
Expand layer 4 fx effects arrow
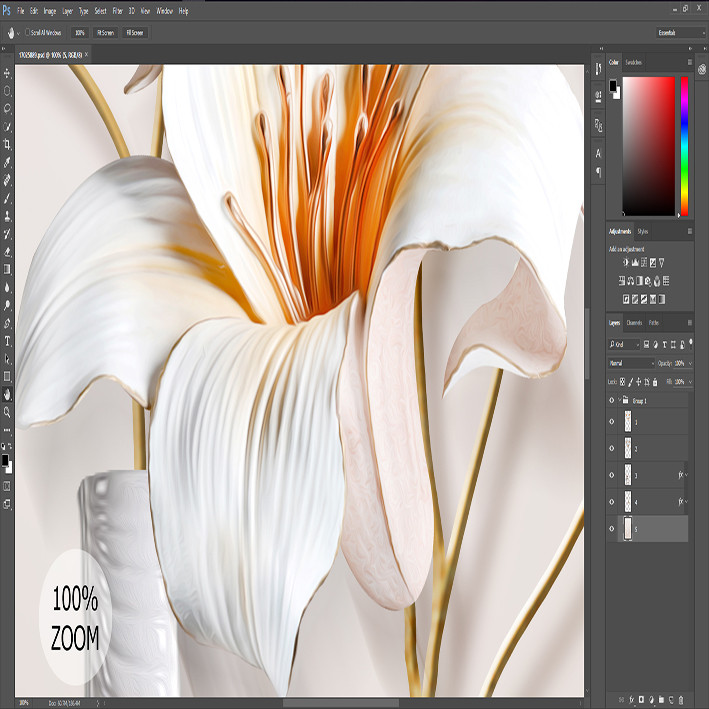(x=686, y=501)
